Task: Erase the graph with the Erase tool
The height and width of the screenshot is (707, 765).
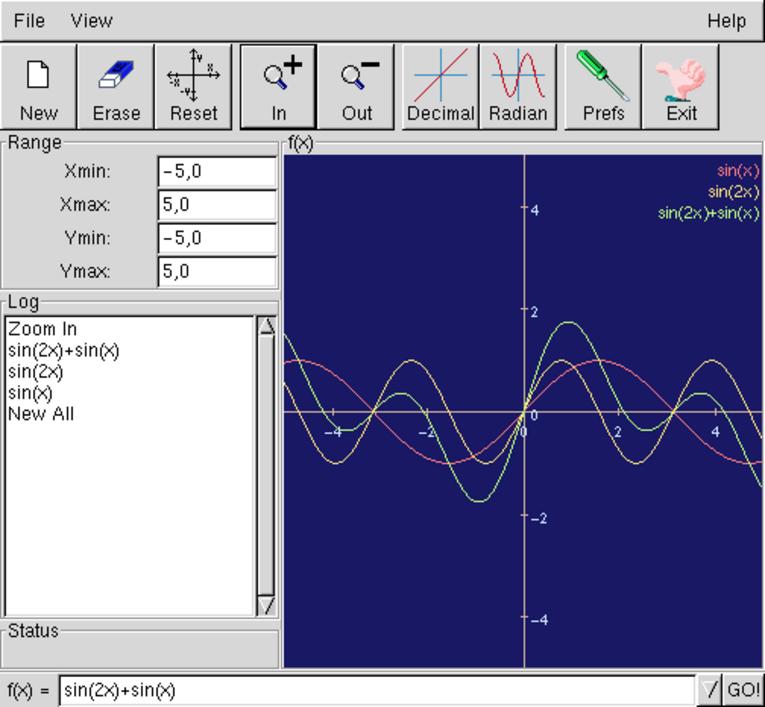Action: tap(116, 86)
